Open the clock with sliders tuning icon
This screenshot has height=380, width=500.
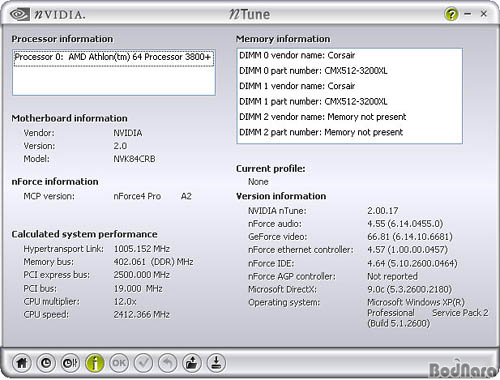click(70, 363)
